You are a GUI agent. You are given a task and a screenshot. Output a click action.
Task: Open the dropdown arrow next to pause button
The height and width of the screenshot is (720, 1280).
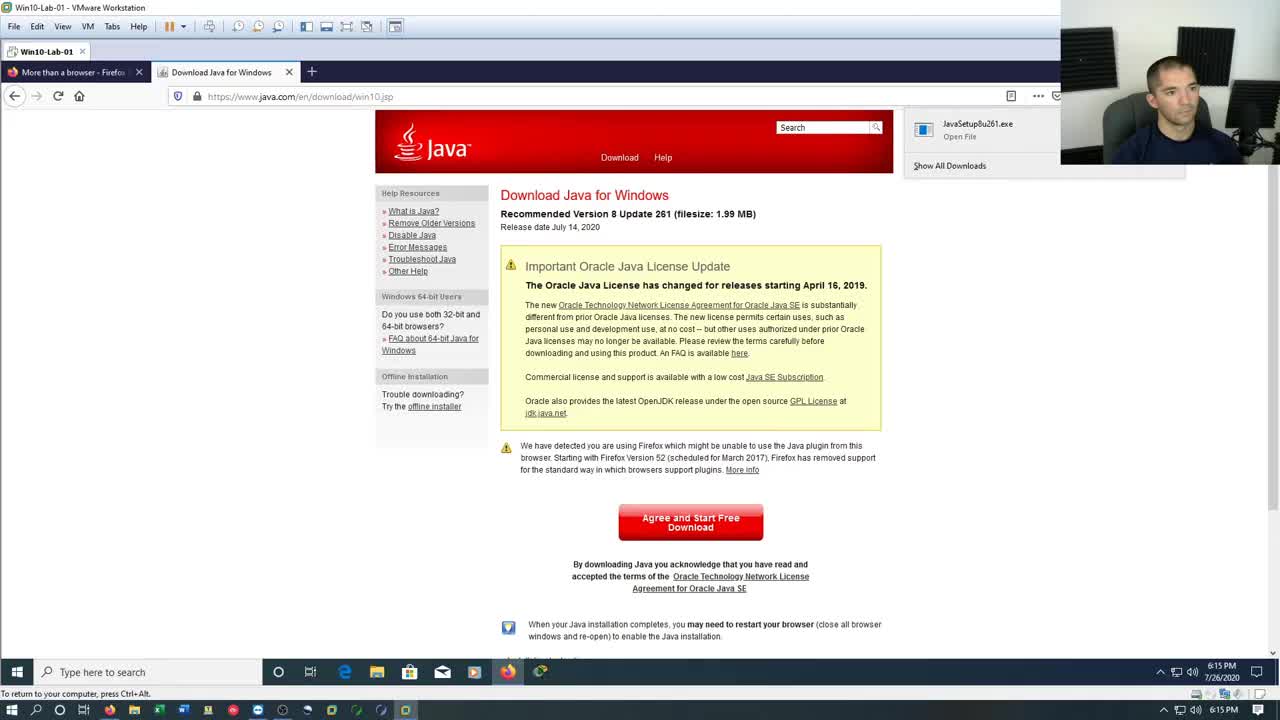pos(183,27)
